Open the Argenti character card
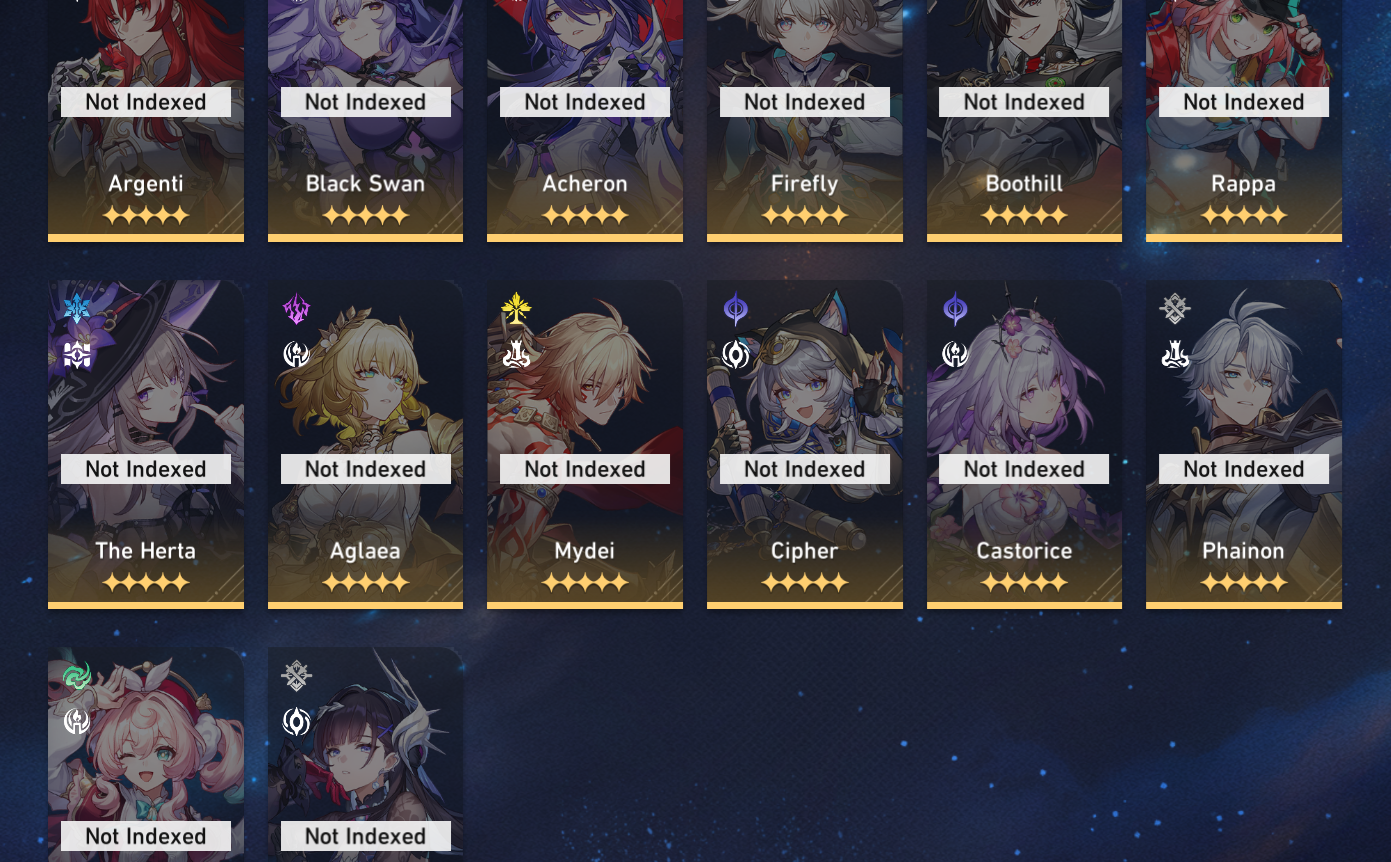Screen dimensions: 1391x862 pos(146,120)
